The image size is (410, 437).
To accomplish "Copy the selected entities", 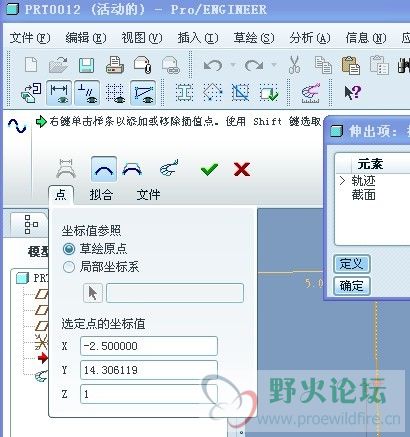I will point(323,65).
